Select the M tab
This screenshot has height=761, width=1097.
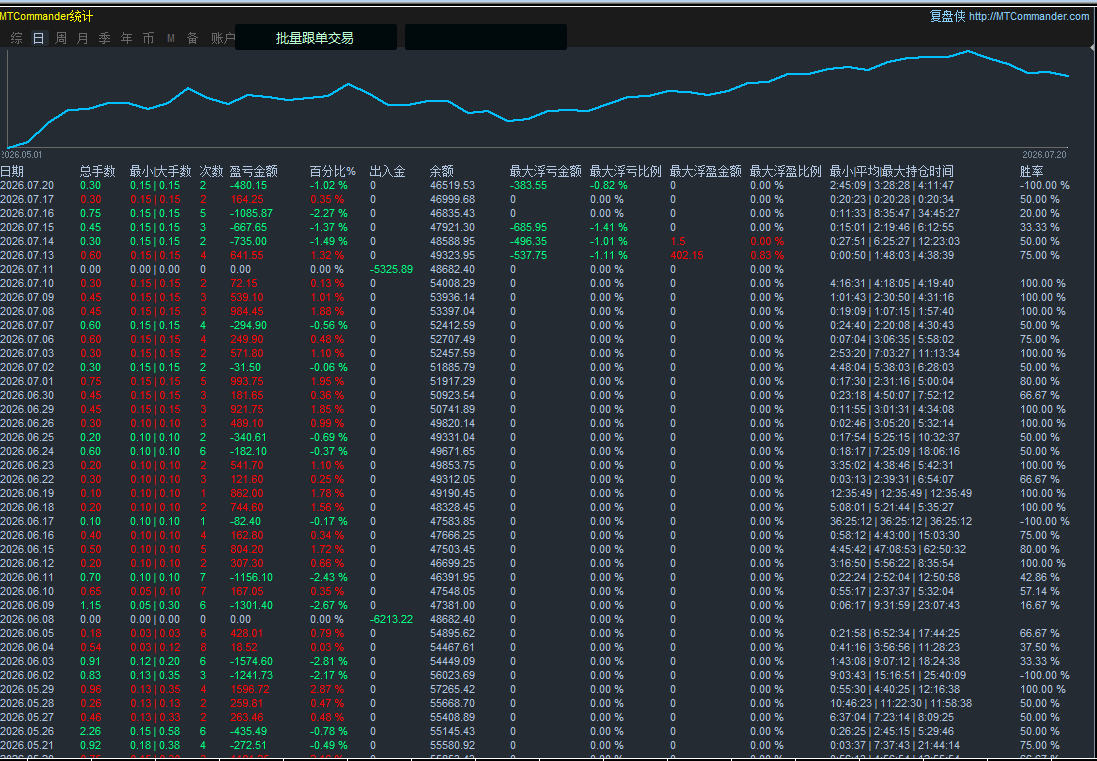[171, 38]
